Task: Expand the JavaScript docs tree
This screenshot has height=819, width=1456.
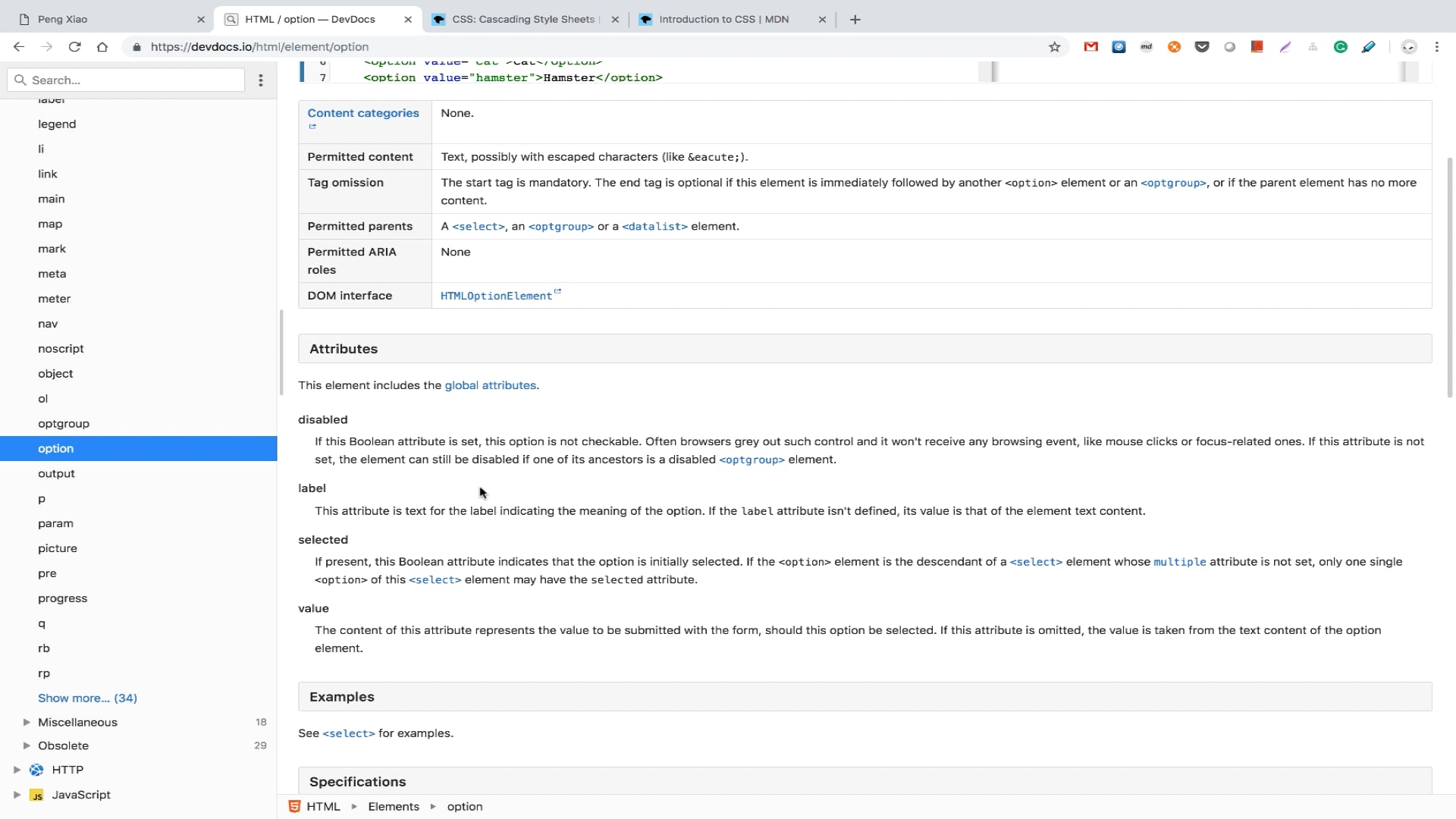Action: tap(17, 795)
